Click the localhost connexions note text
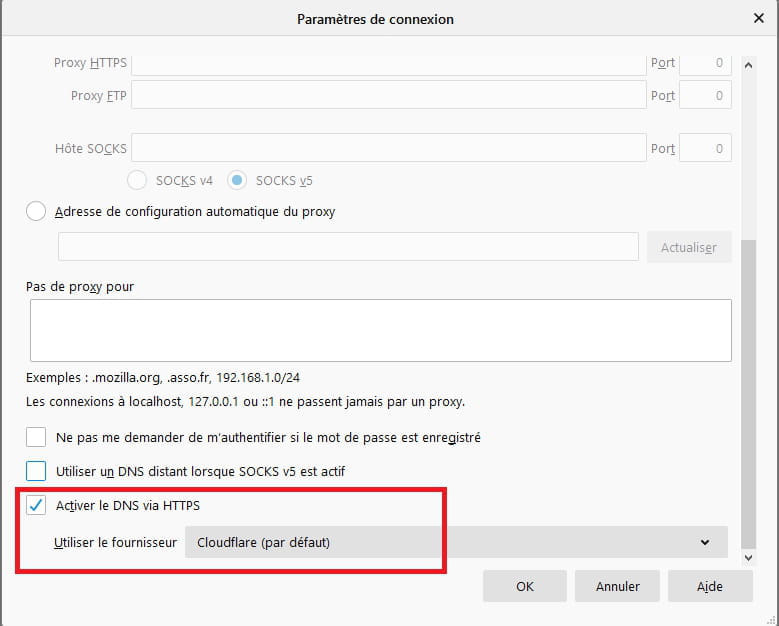Screen dimensions: 779x626 245,401
